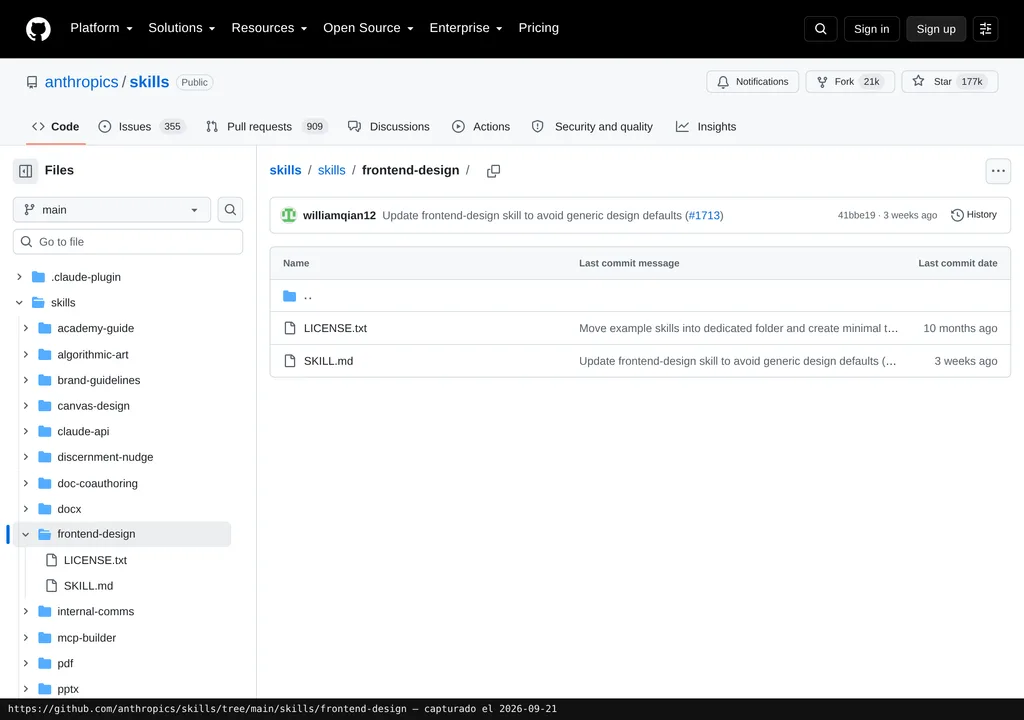Open the appearance settings icon beside Sign up

pos(985,29)
